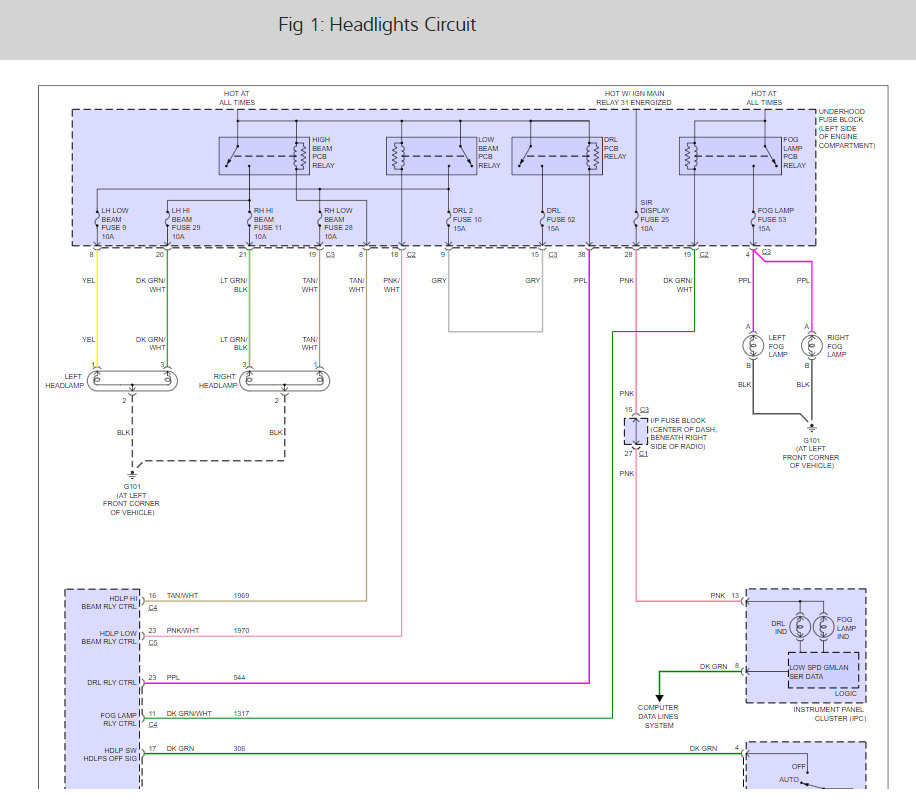Click the G101 ground symbol under headlamps
The width and height of the screenshot is (916, 811).
click(x=132, y=474)
